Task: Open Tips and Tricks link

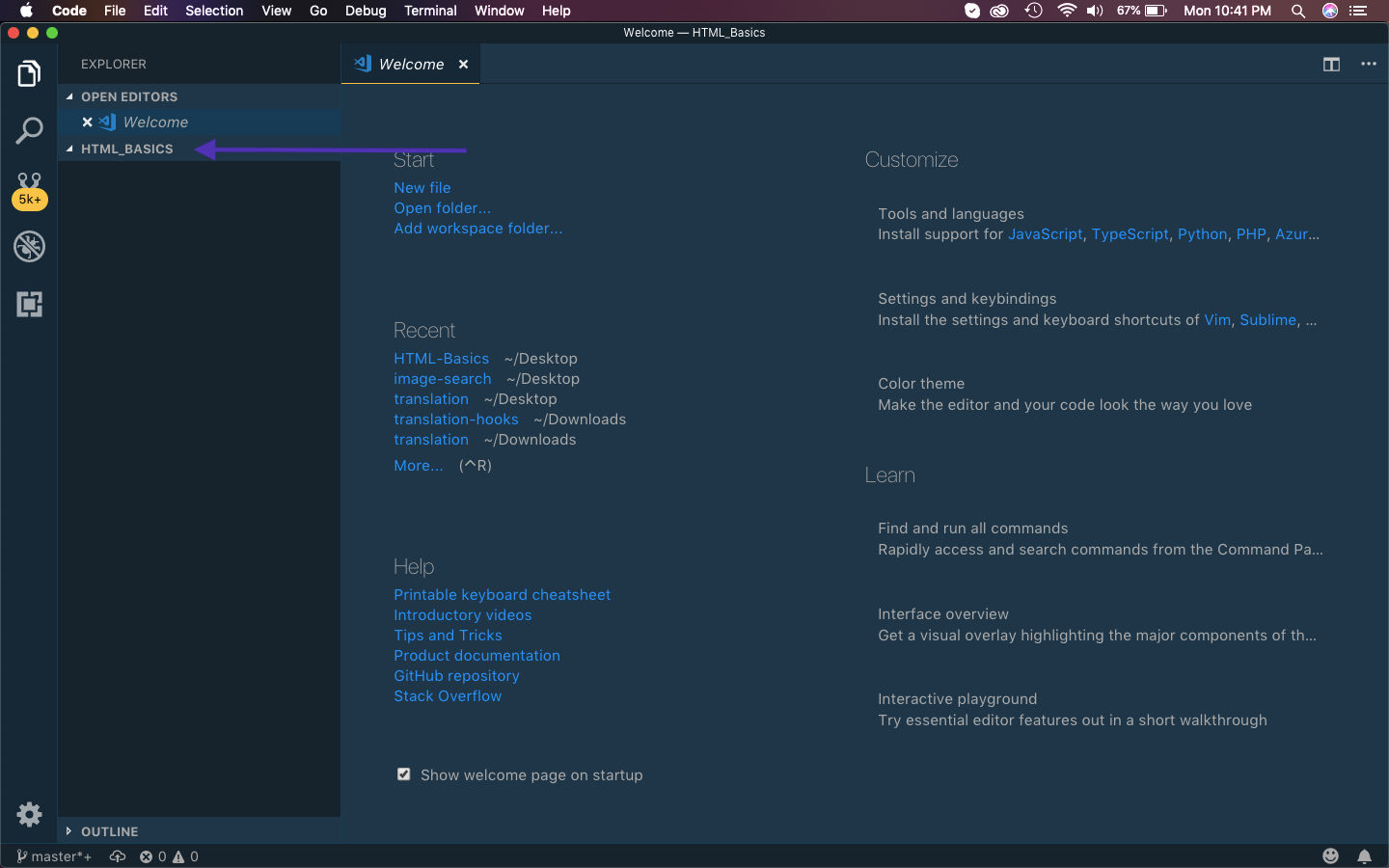Action: coord(448,636)
